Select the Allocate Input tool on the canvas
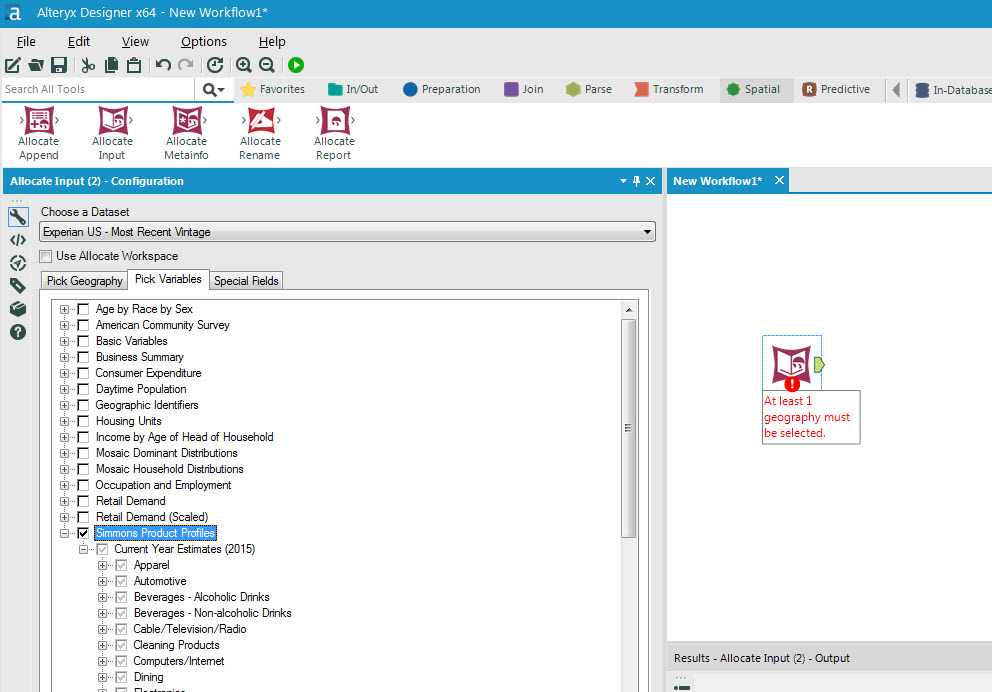Screen dimensions: 992x692 point(791,364)
